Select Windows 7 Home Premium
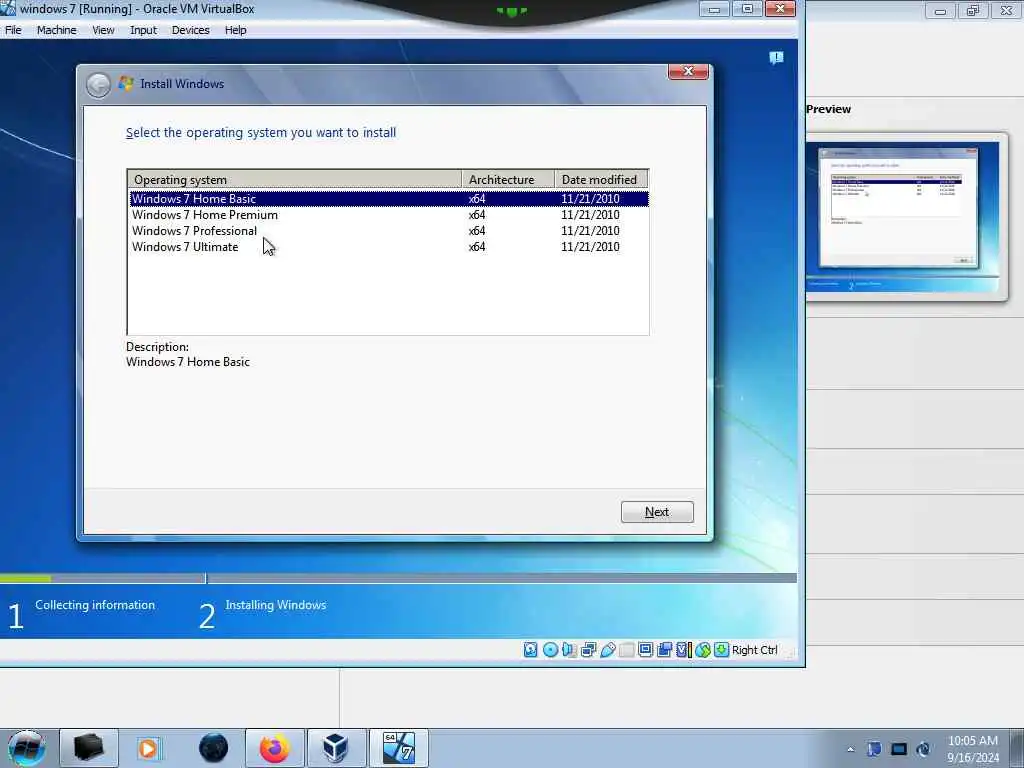Viewport: 1024px width, 768px height. [389, 215]
